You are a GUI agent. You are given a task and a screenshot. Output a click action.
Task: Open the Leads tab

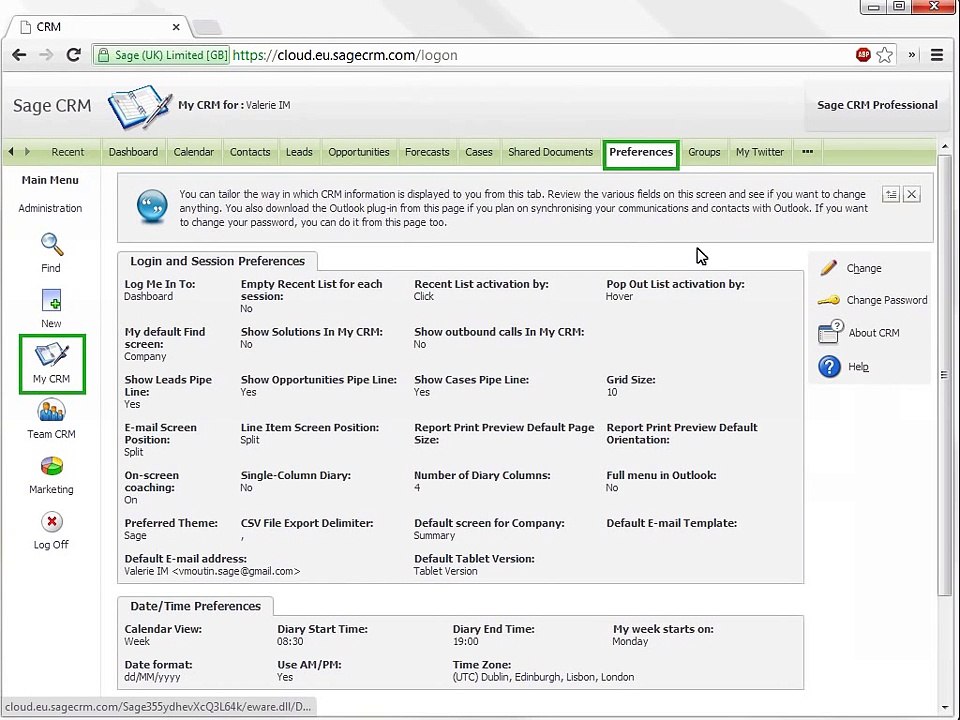coord(299,152)
